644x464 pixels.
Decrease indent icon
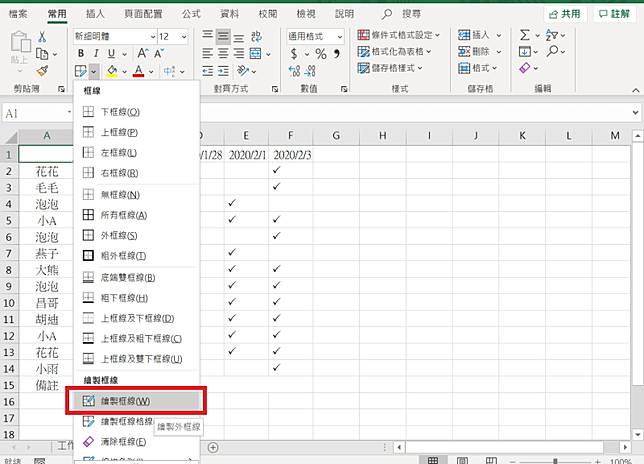207,71
